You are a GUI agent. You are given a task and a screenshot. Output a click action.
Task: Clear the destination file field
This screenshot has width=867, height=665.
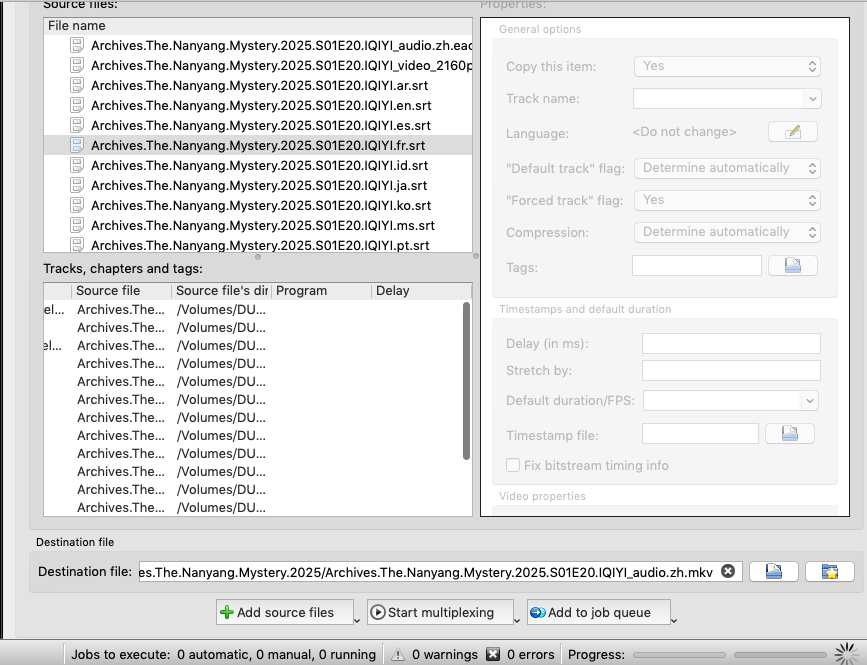pyautogui.click(x=728, y=571)
